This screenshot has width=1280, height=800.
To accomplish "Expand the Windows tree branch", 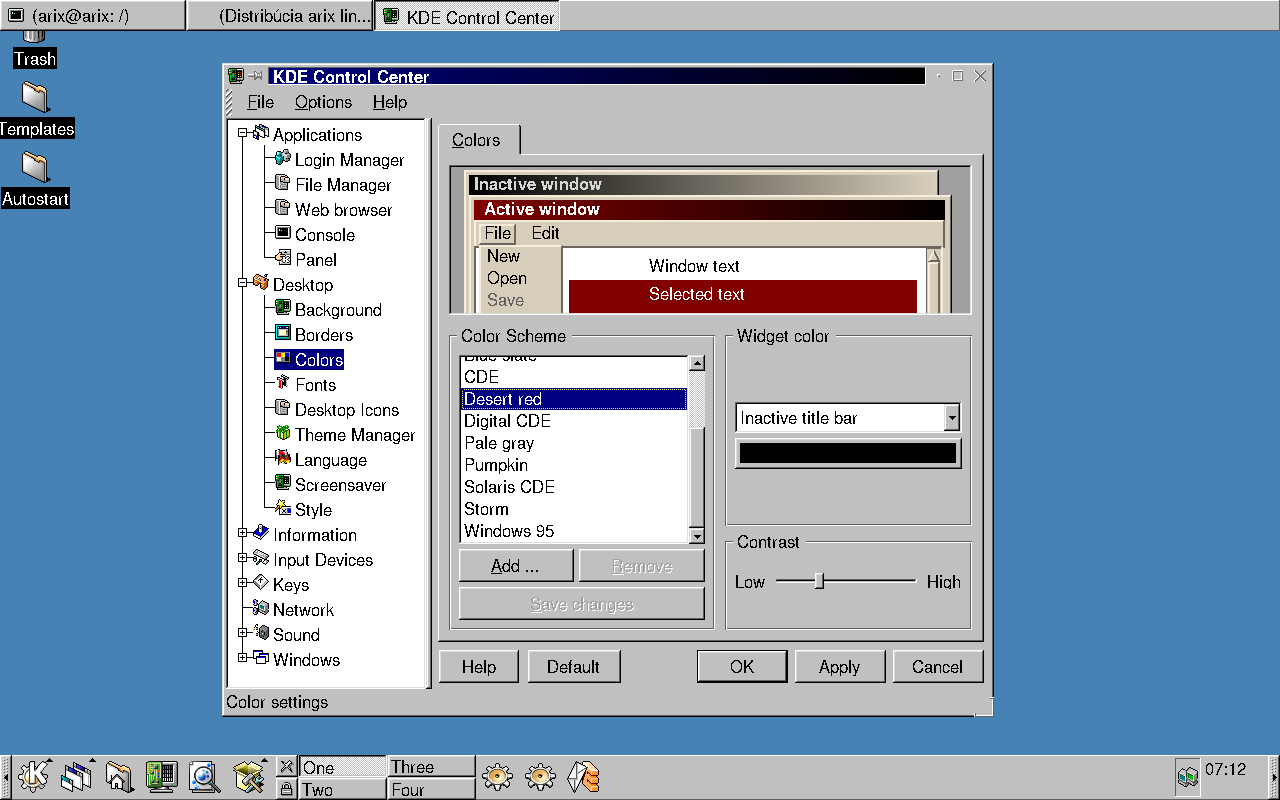I will pos(242,658).
